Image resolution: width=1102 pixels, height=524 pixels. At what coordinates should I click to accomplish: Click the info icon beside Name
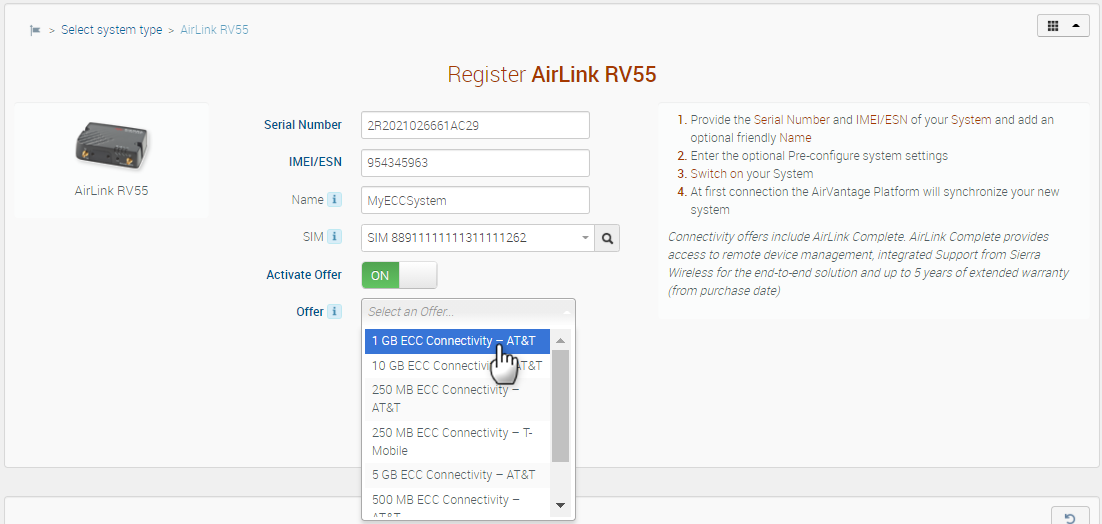pyautogui.click(x=335, y=200)
